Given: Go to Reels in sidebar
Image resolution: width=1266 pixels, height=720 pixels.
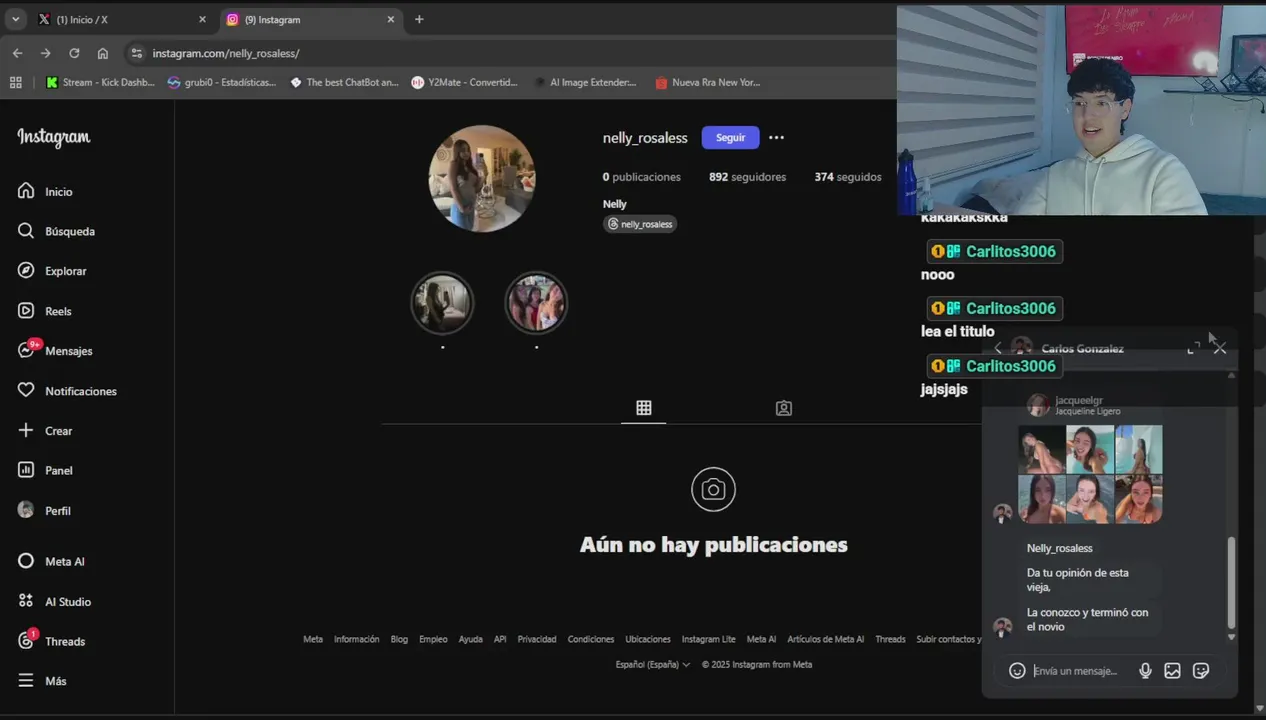Looking at the screenshot, I should point(45,311).
